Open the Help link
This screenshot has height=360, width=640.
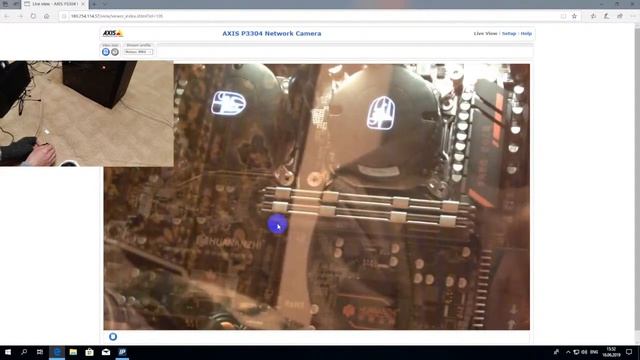(526, 33)
